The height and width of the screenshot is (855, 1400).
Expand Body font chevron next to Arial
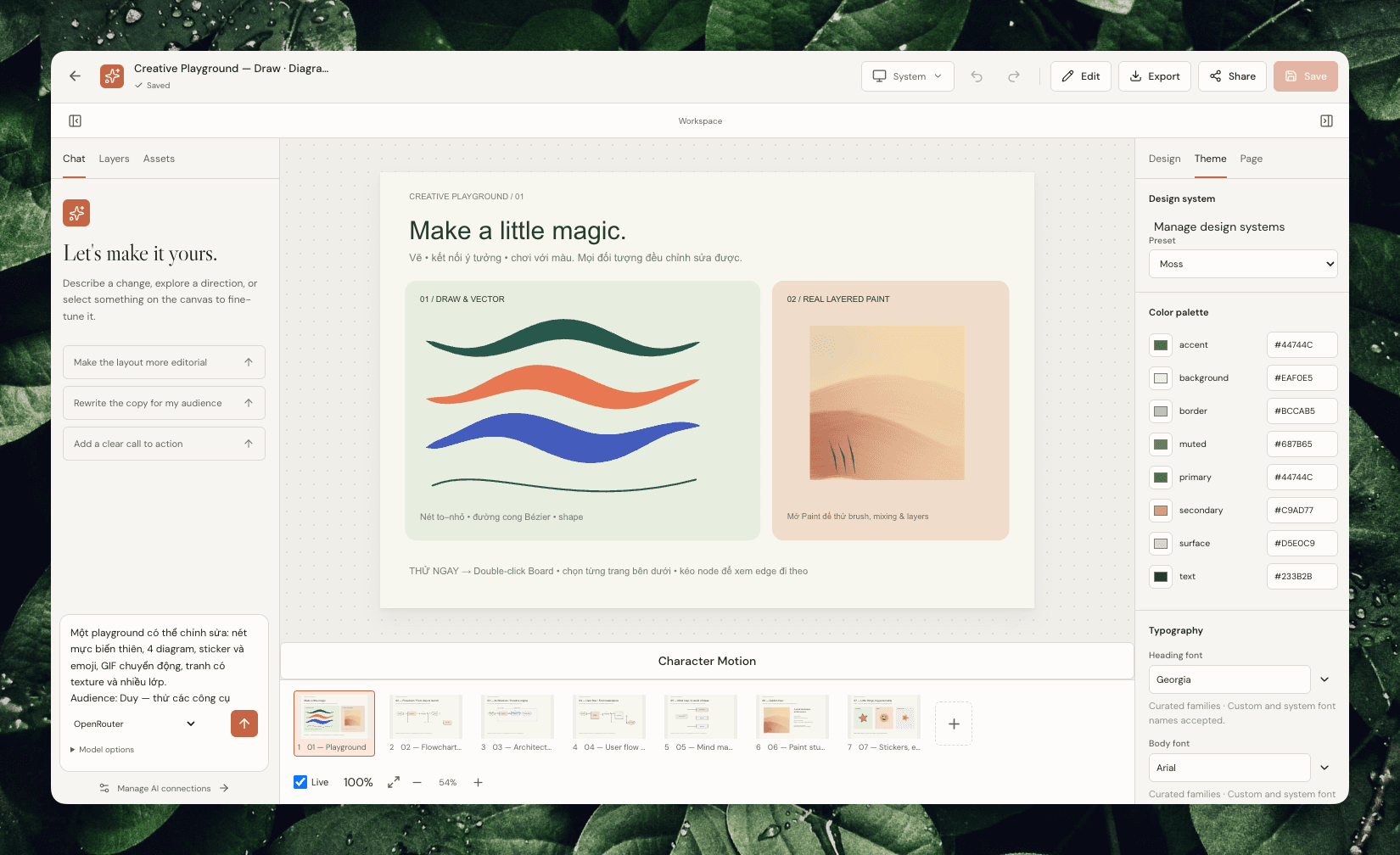pyautogui.click(x=1324, y=768)
